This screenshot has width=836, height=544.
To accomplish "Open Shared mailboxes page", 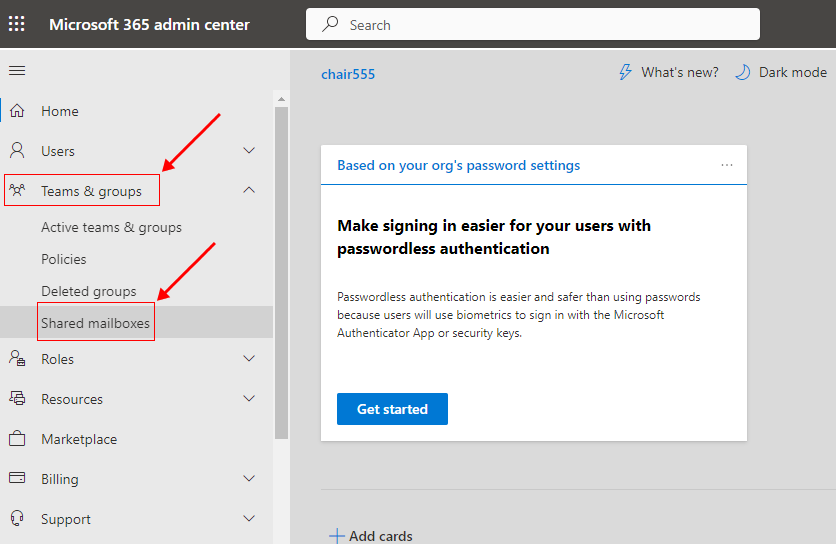I will click(95, 323).
